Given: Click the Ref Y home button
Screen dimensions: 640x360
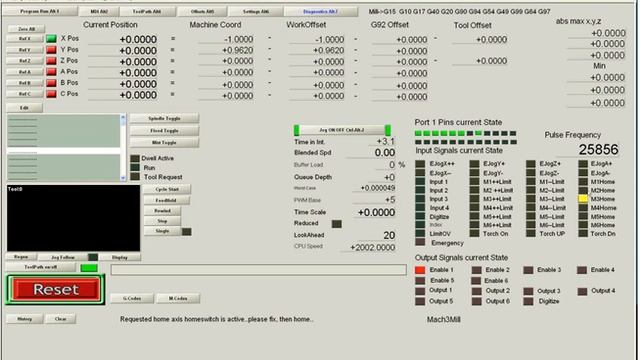Looking at the screenshot, I should [24, 50].
